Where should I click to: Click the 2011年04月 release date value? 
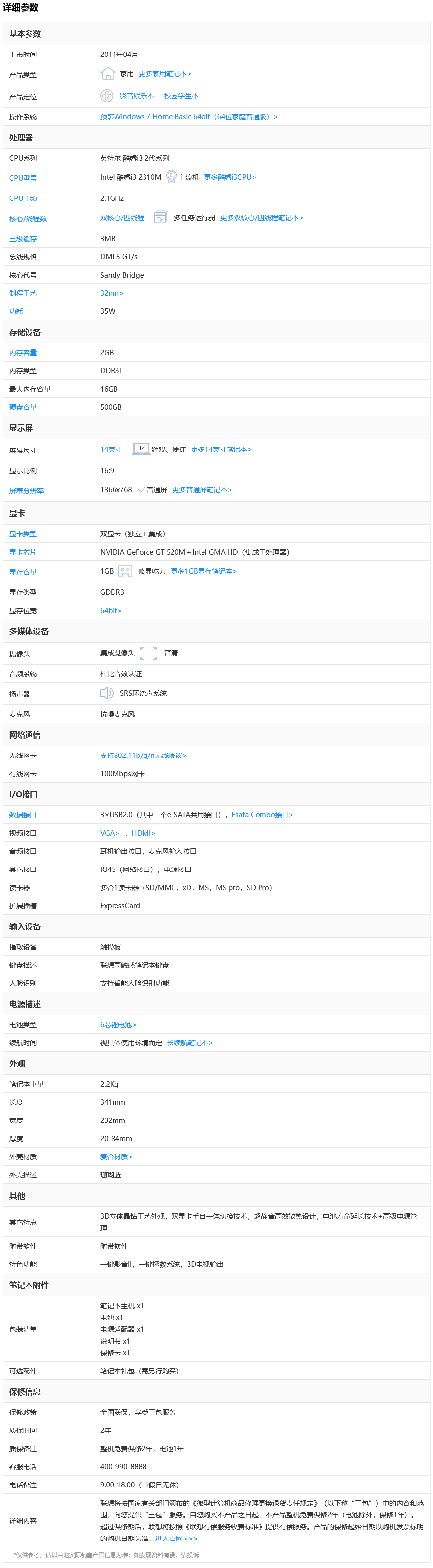click(119, 55)
